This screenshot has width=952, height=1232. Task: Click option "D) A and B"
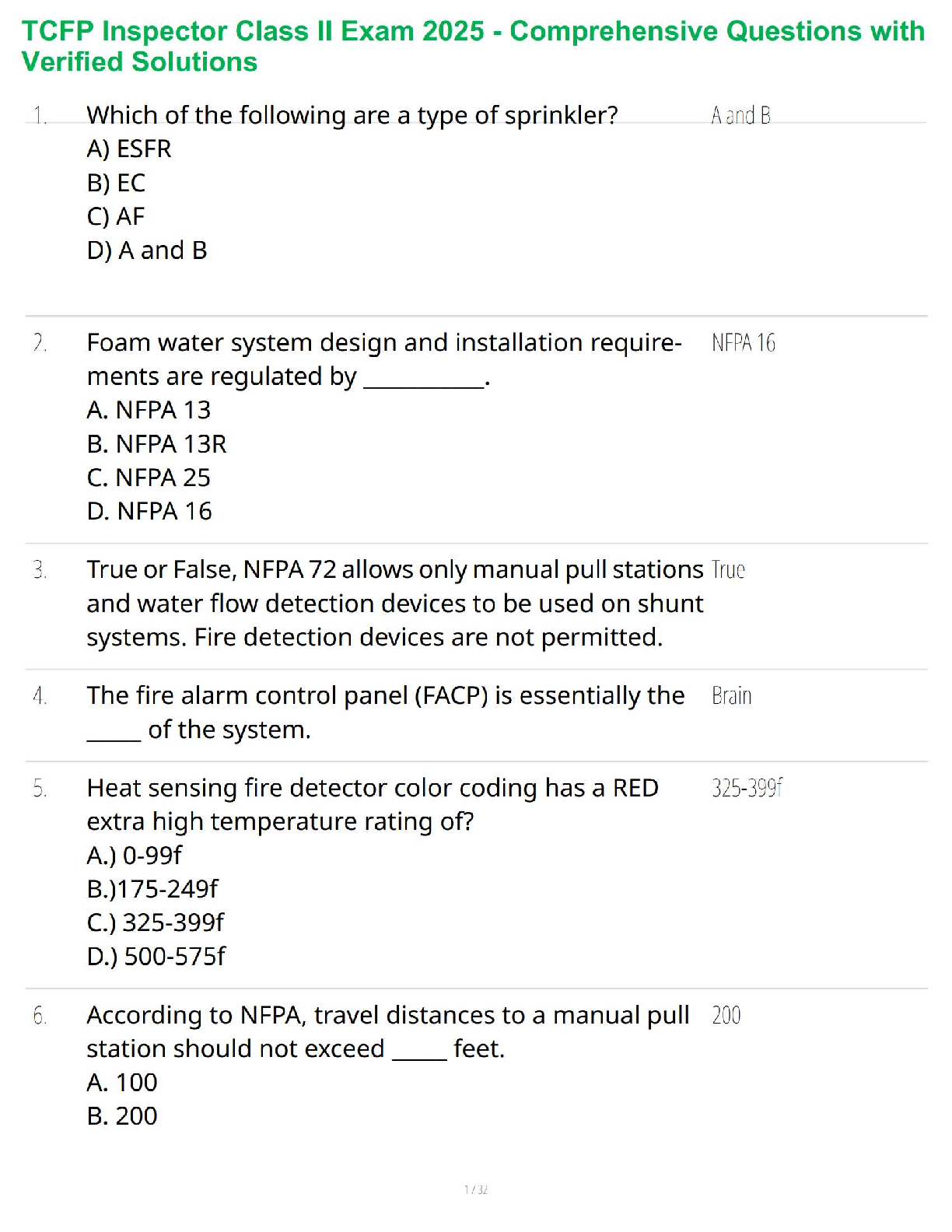147,250
